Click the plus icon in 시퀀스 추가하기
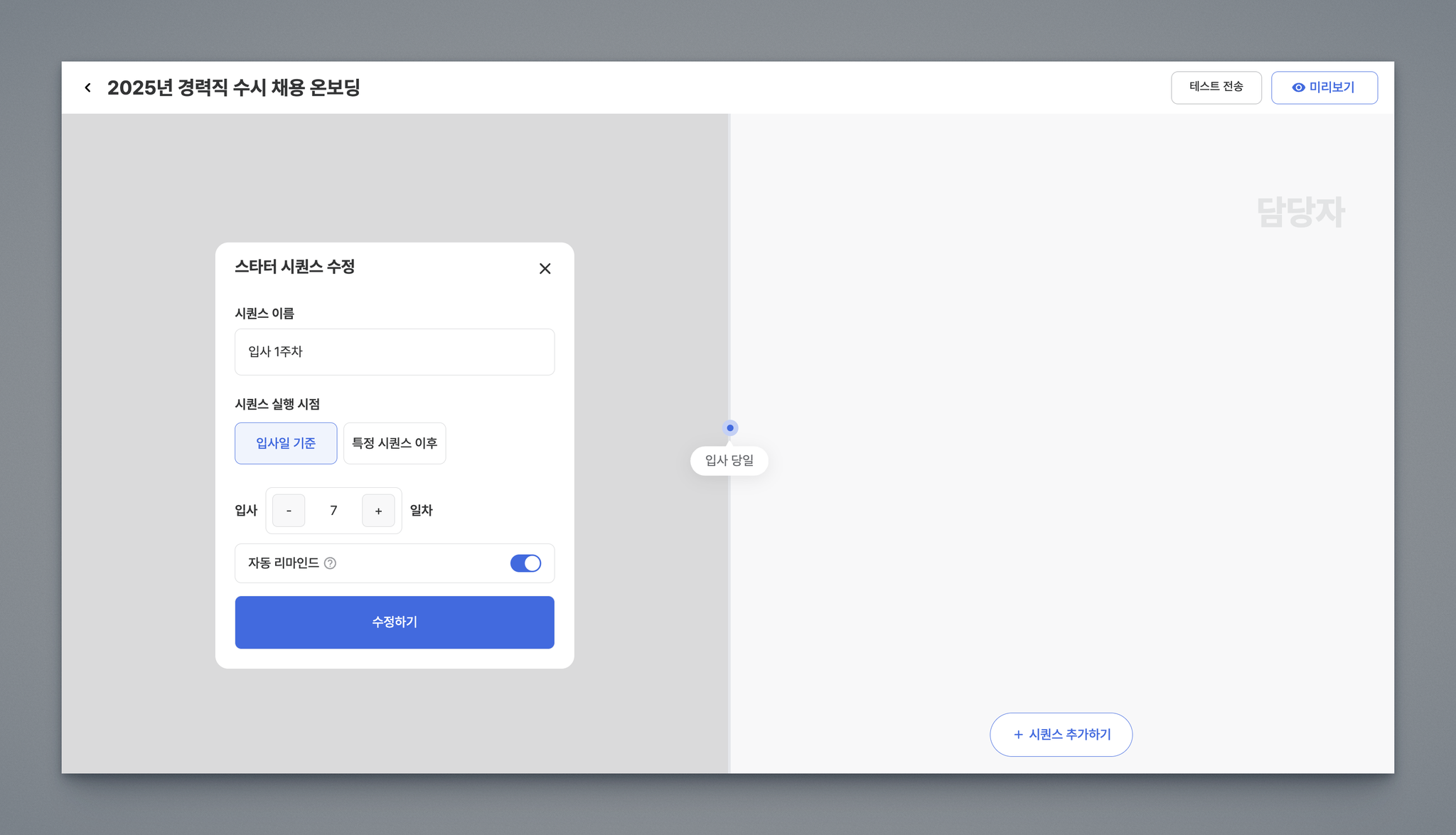Image resolution: width=1456 pixels, height=835 pixels. pos(1018,735)
